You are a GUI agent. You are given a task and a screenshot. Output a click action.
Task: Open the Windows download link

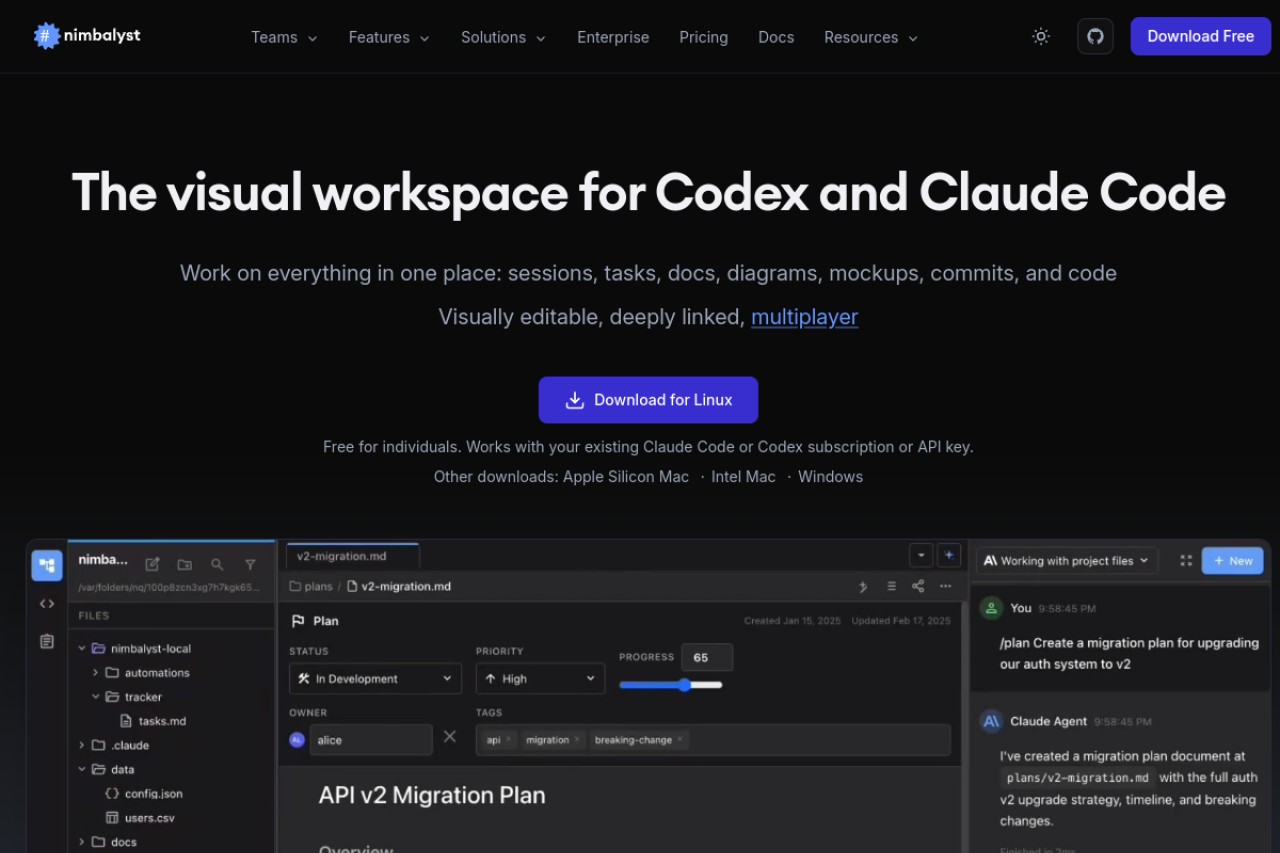830,477
